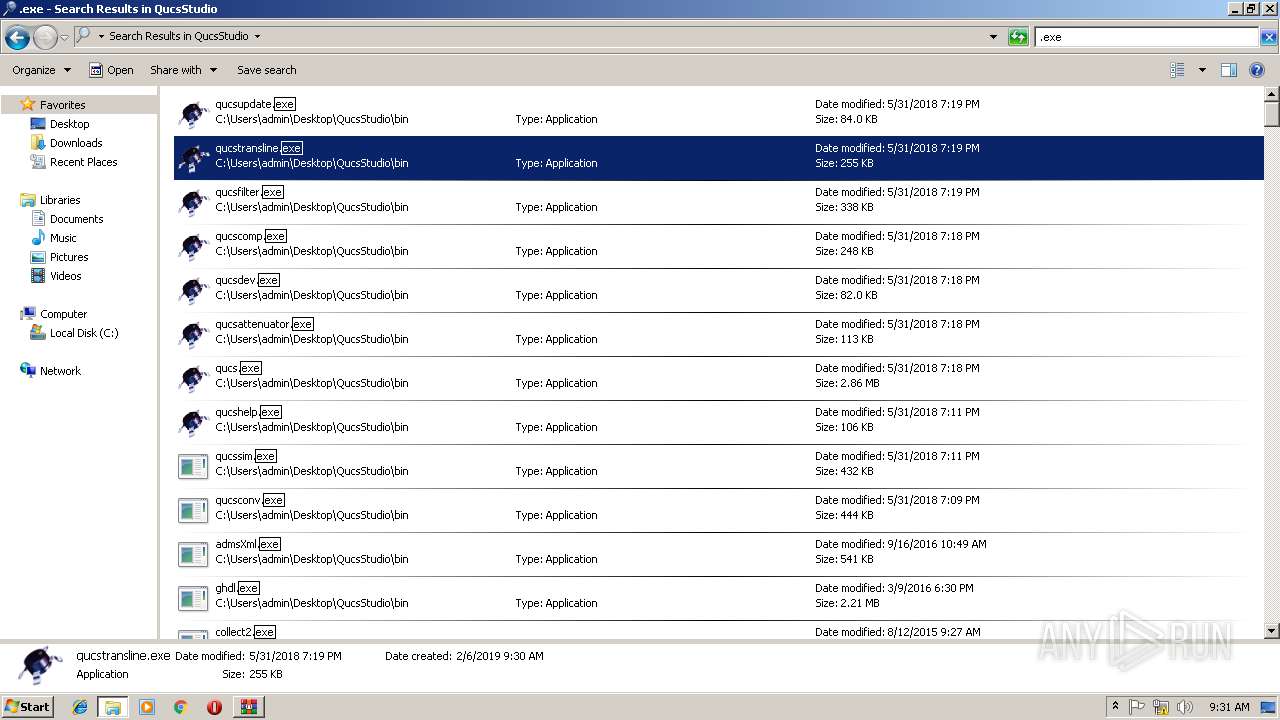Click the Back navigation arrow
1280x720 pixels.
(x=17, y=38)
